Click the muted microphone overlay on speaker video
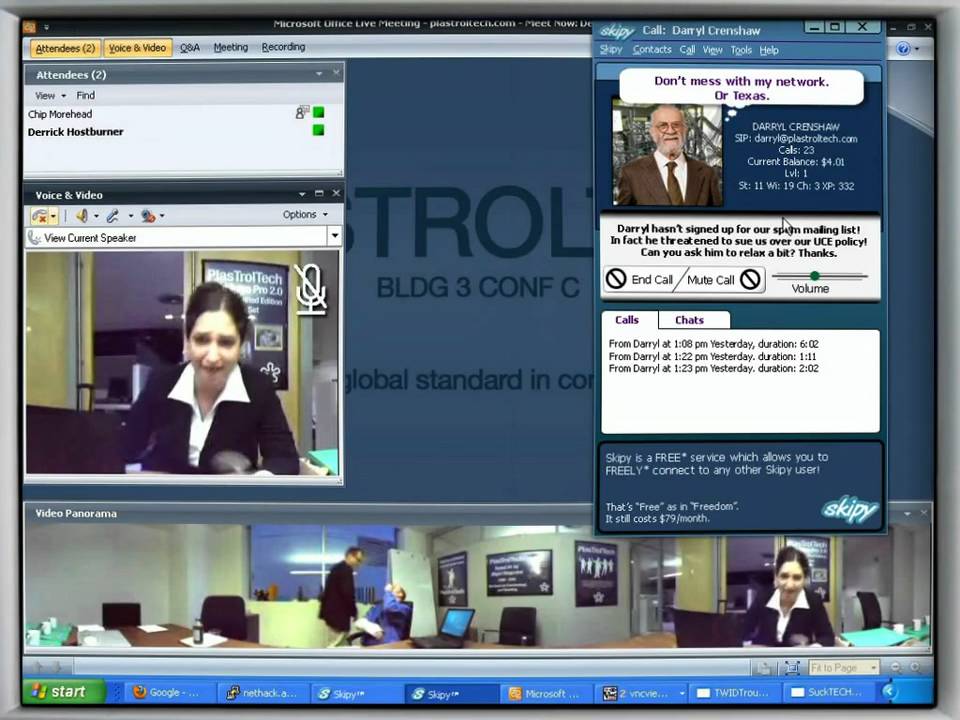960x720 pixels. (x=311, y=288)
